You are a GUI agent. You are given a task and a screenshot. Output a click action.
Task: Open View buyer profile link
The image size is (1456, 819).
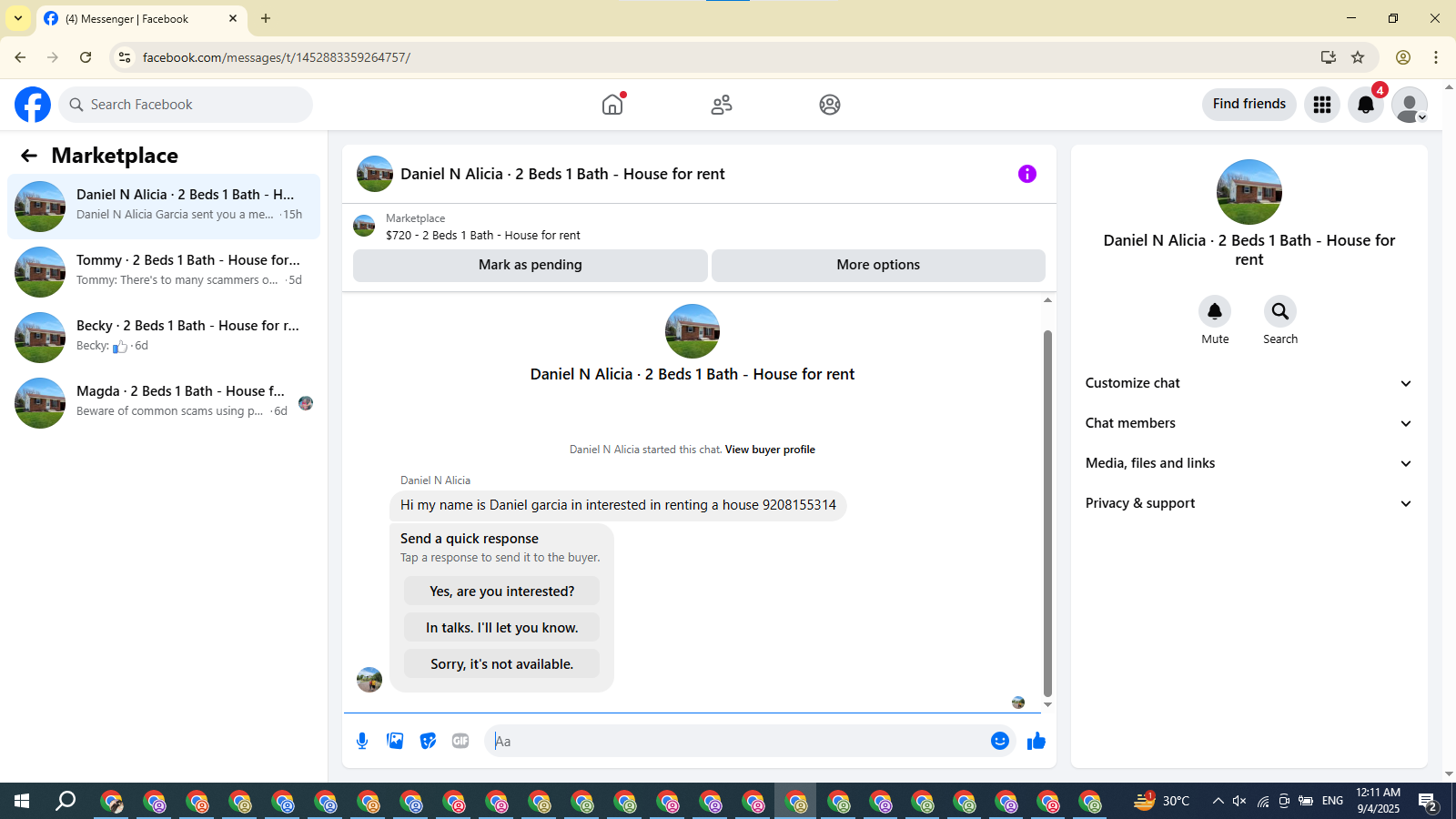770,450
